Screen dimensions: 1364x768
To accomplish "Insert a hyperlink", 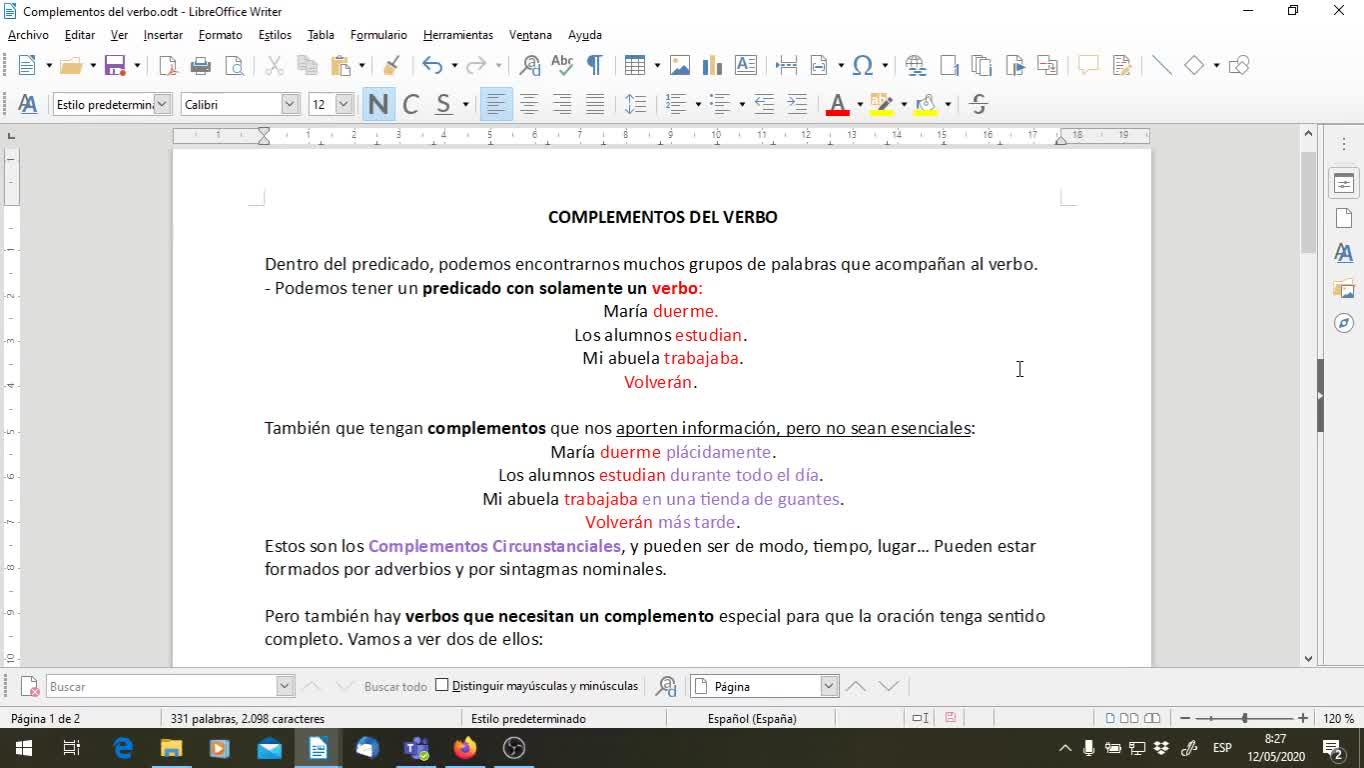I will point(915,66).
